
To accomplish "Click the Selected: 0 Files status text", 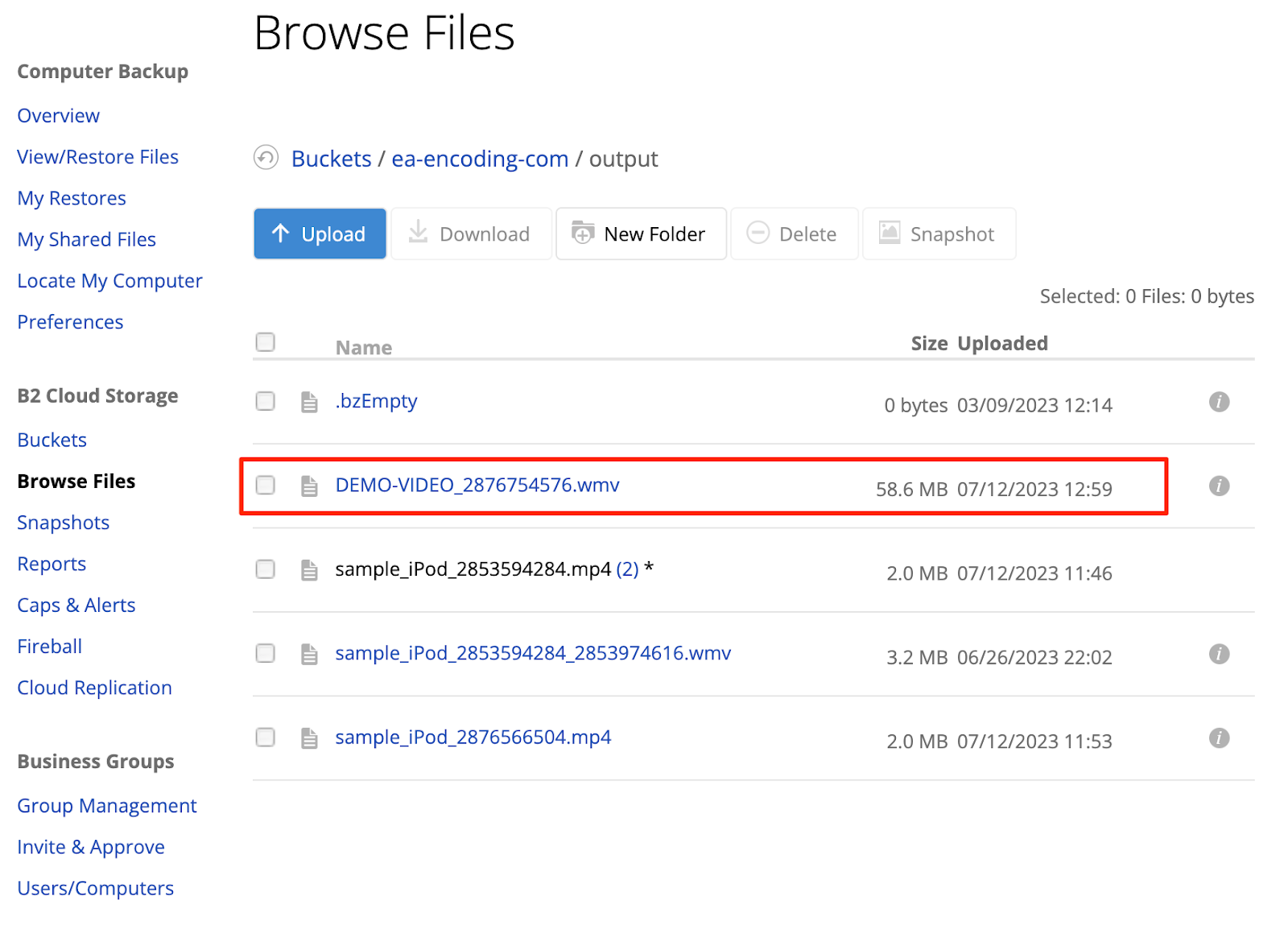I will click(x=1146, y=296).
